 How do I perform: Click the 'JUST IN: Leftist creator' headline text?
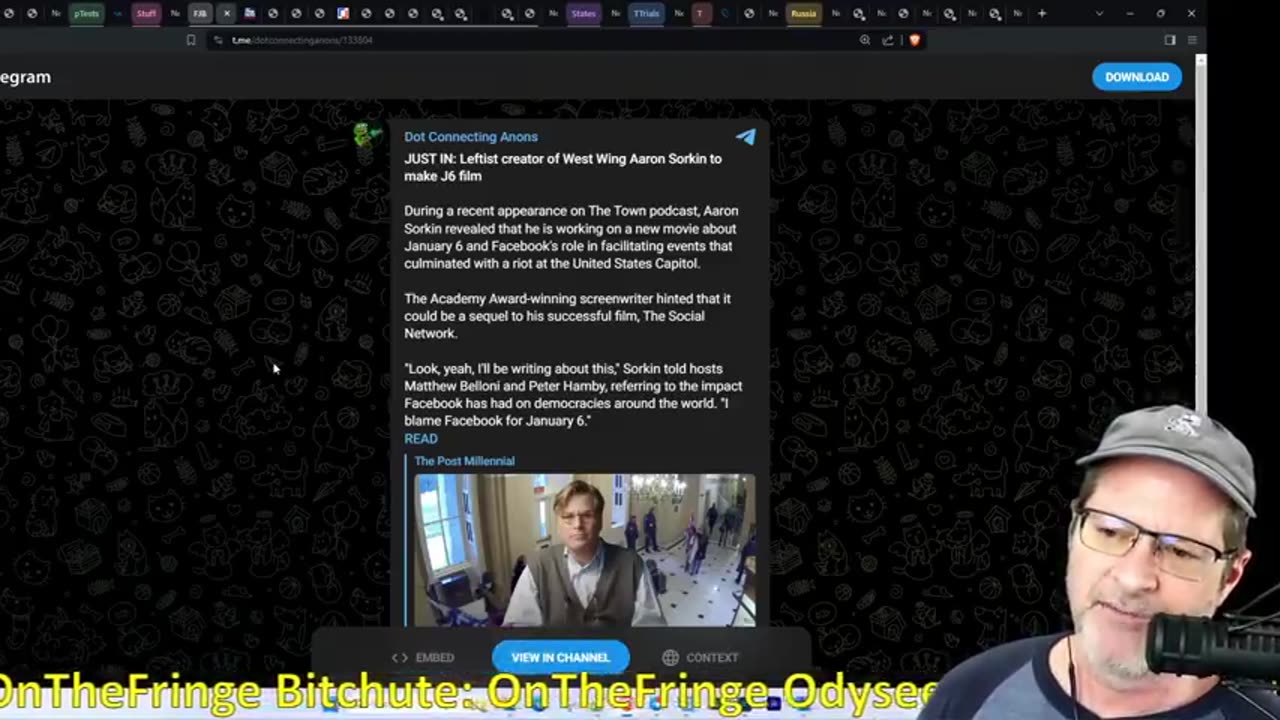click(x=563, y=167)
